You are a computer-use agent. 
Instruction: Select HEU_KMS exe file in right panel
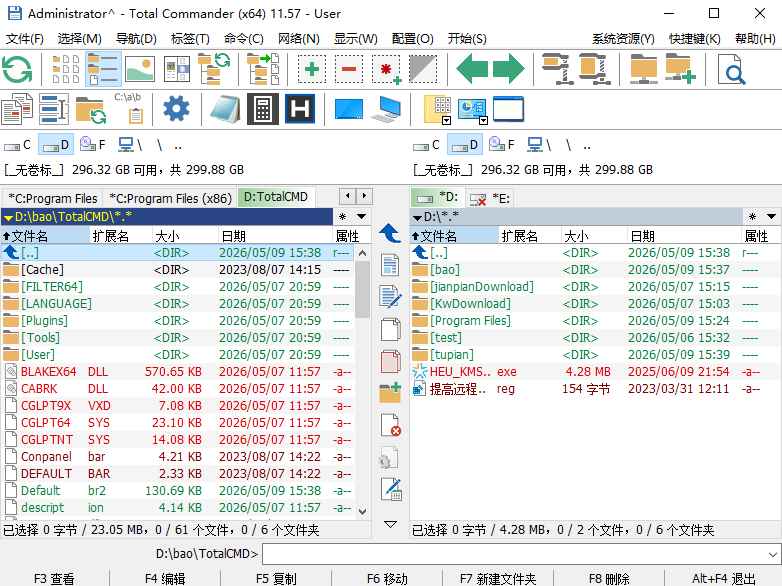[x=595, y=372]
